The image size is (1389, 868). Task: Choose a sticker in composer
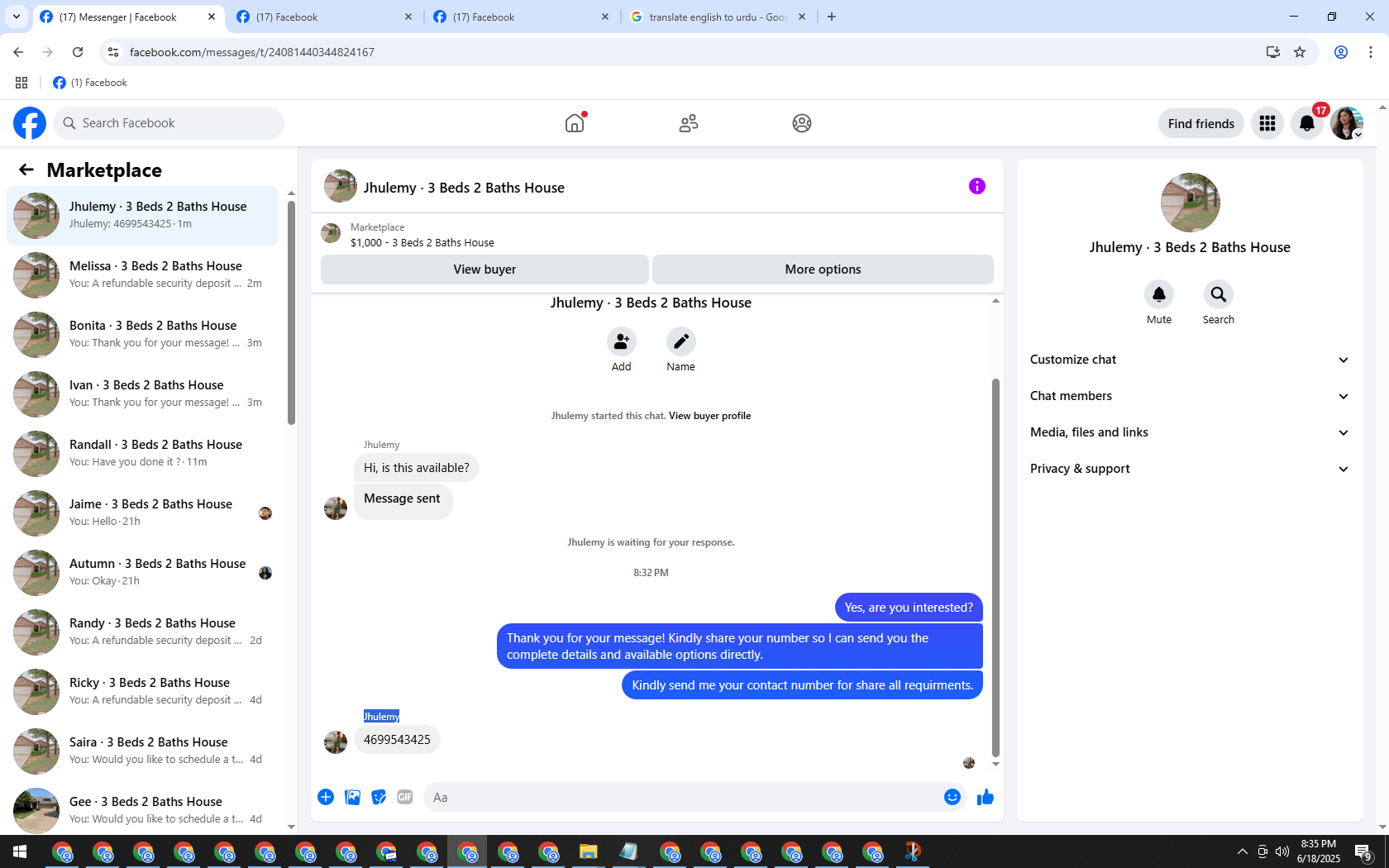click(x=379, y=797)
